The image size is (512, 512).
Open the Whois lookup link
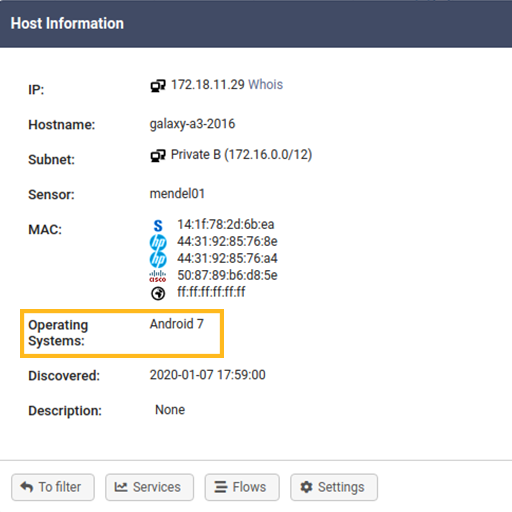coord(266,85)
